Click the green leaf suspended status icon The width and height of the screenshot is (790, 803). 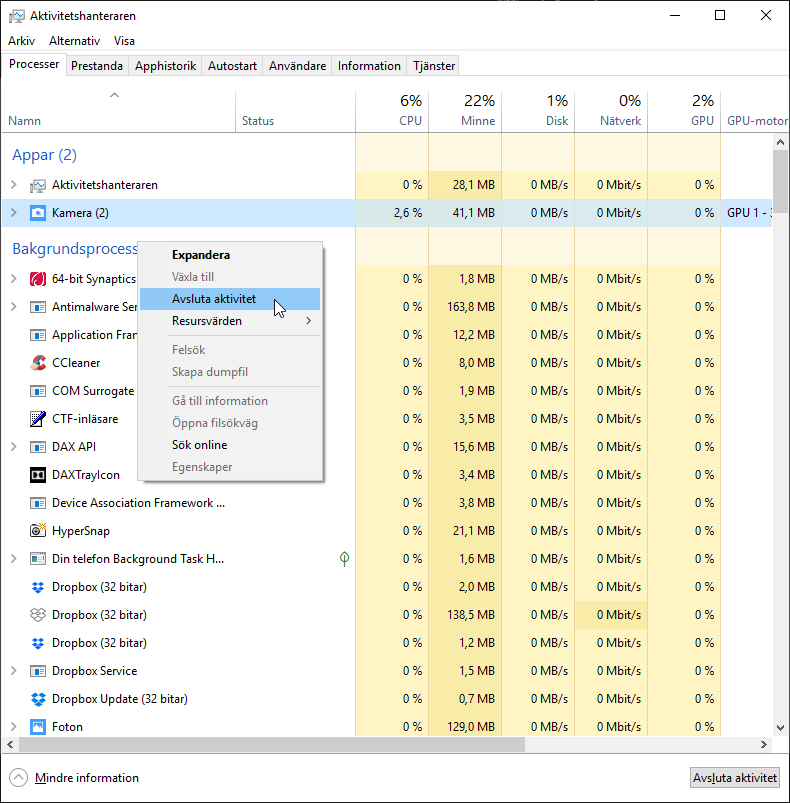(x=345, y=559)
